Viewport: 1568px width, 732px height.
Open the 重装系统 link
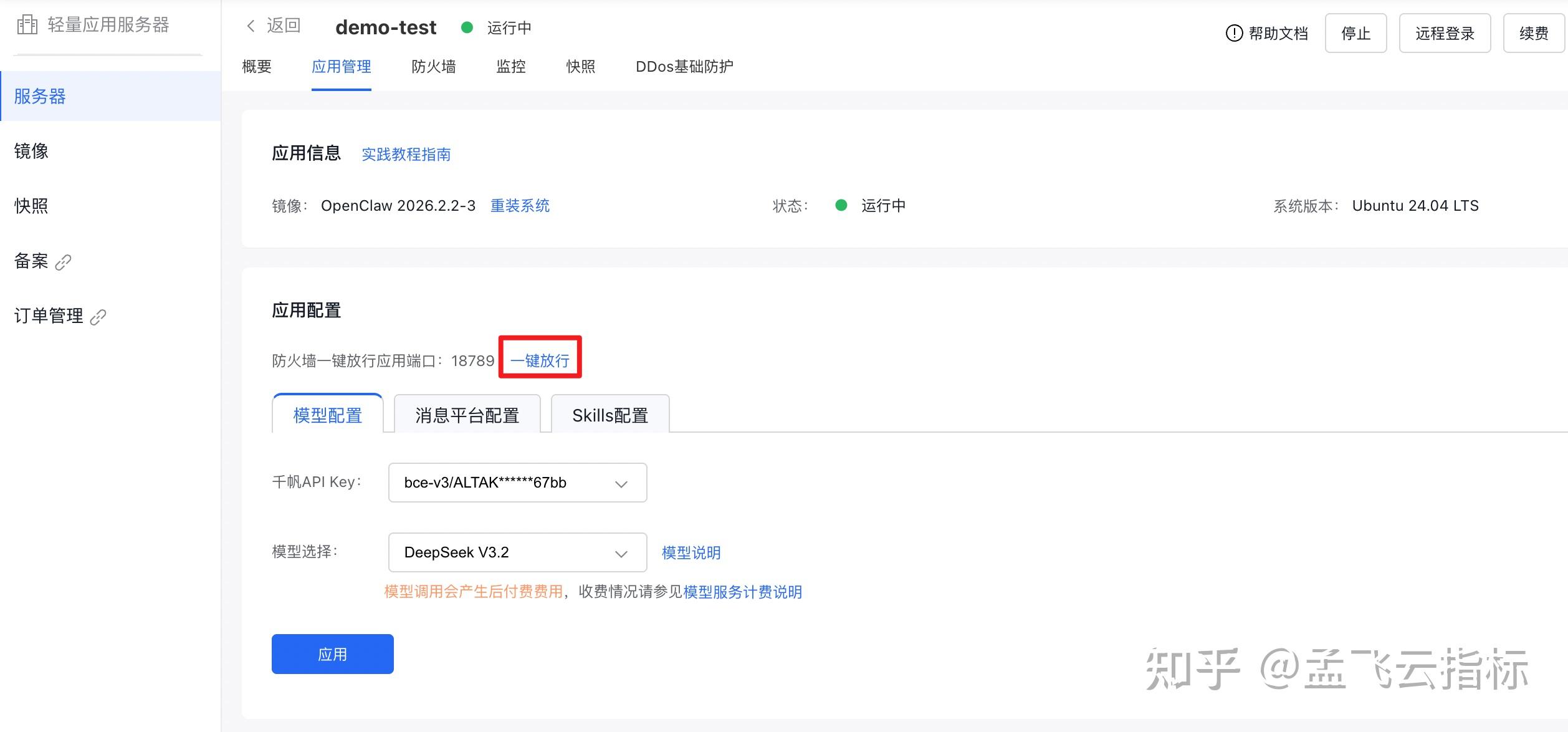(520, 206)
